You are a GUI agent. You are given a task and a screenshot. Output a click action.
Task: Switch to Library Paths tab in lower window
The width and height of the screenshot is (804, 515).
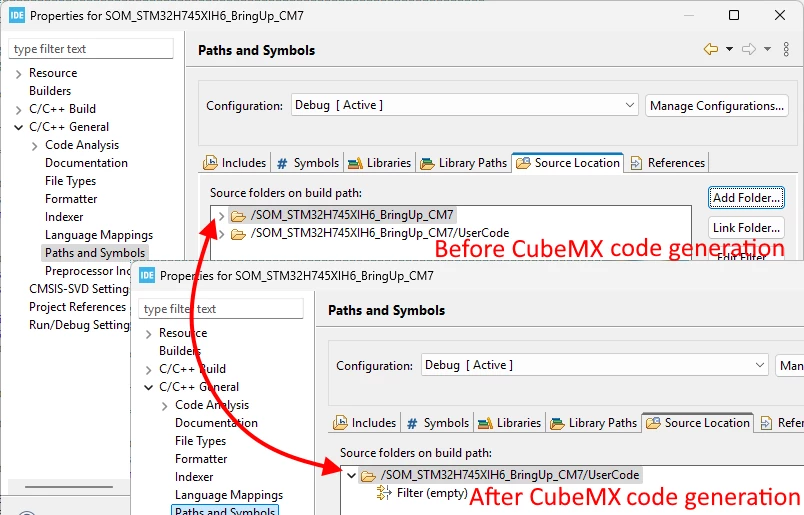(593, 423)
